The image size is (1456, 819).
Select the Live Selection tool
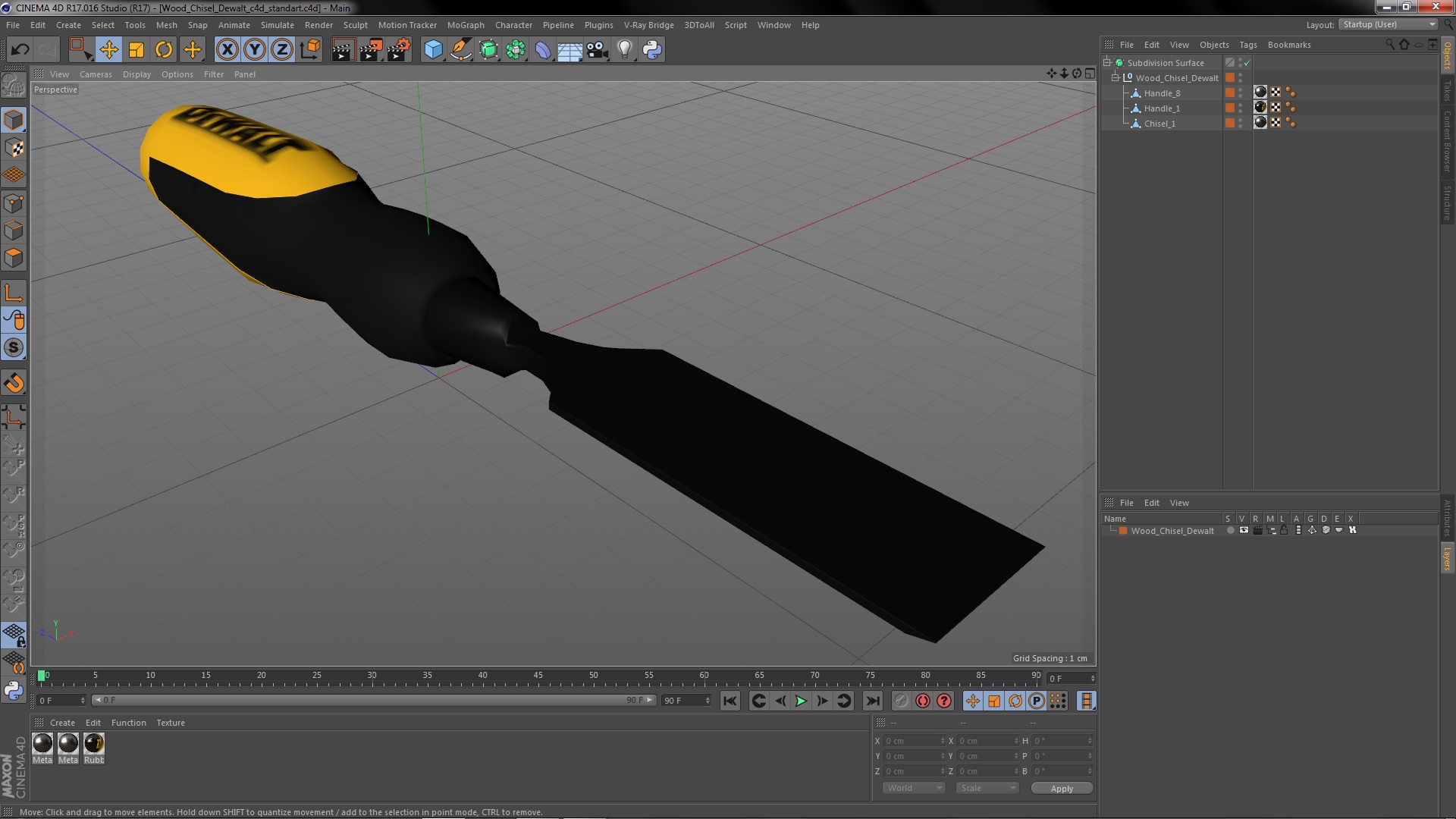pyautogui.click(x=80, y=50)
